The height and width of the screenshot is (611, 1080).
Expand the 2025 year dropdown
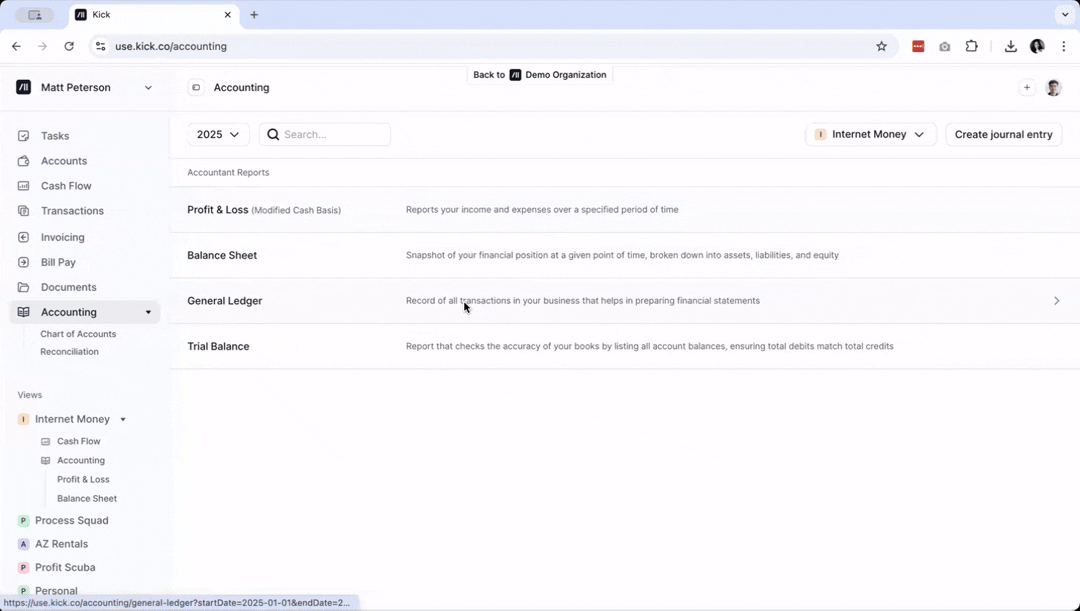click(218, 134)
